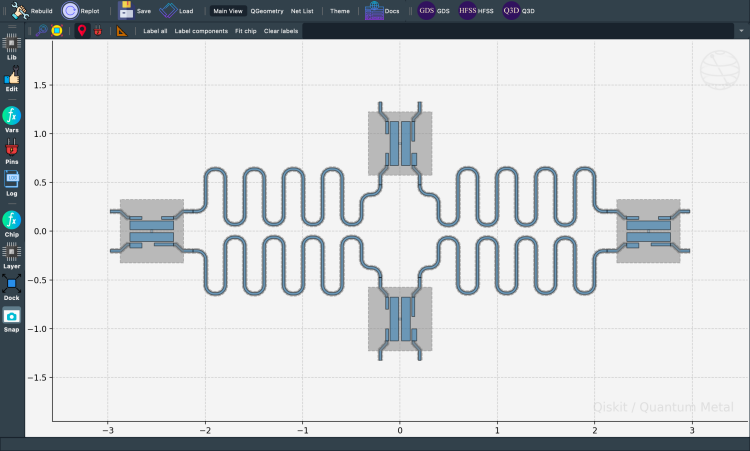This screenshot has width=750, height=451.
Task: Select the zoom magnifier tool
Action: [42, 31]
